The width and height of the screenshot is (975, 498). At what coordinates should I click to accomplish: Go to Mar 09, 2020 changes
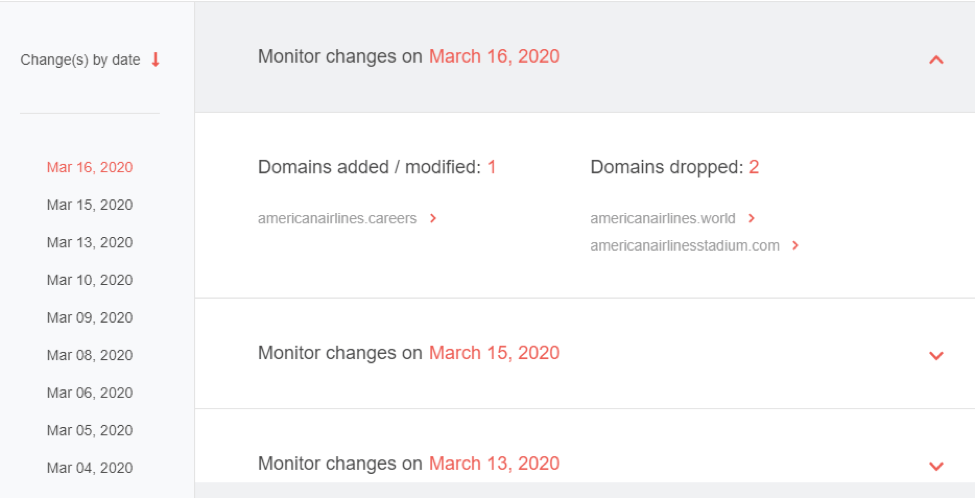point(90,317)
